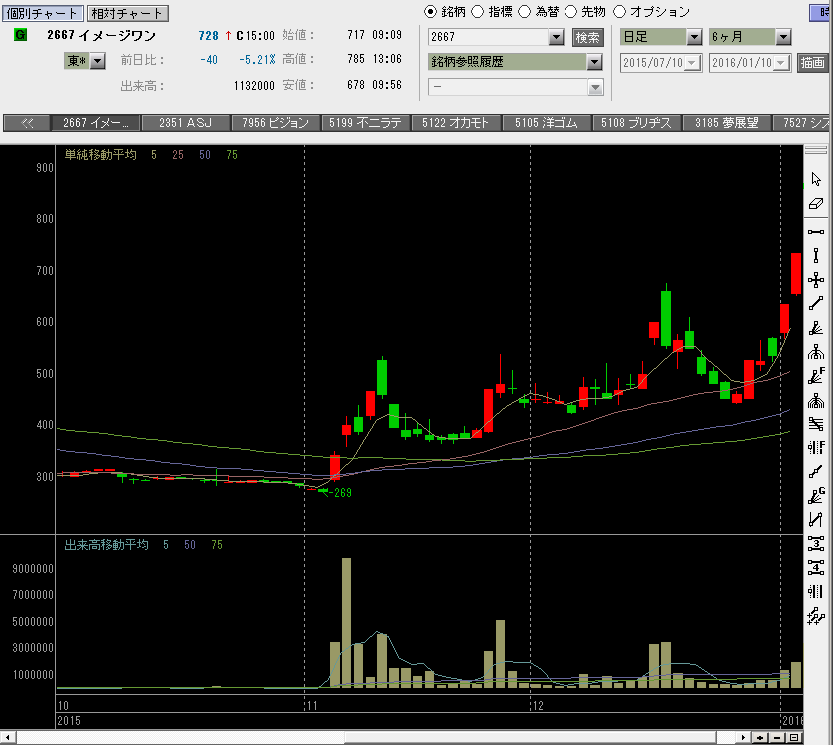Select the 先物 radio button
The image size is (833, 745).
click(571, 12)
